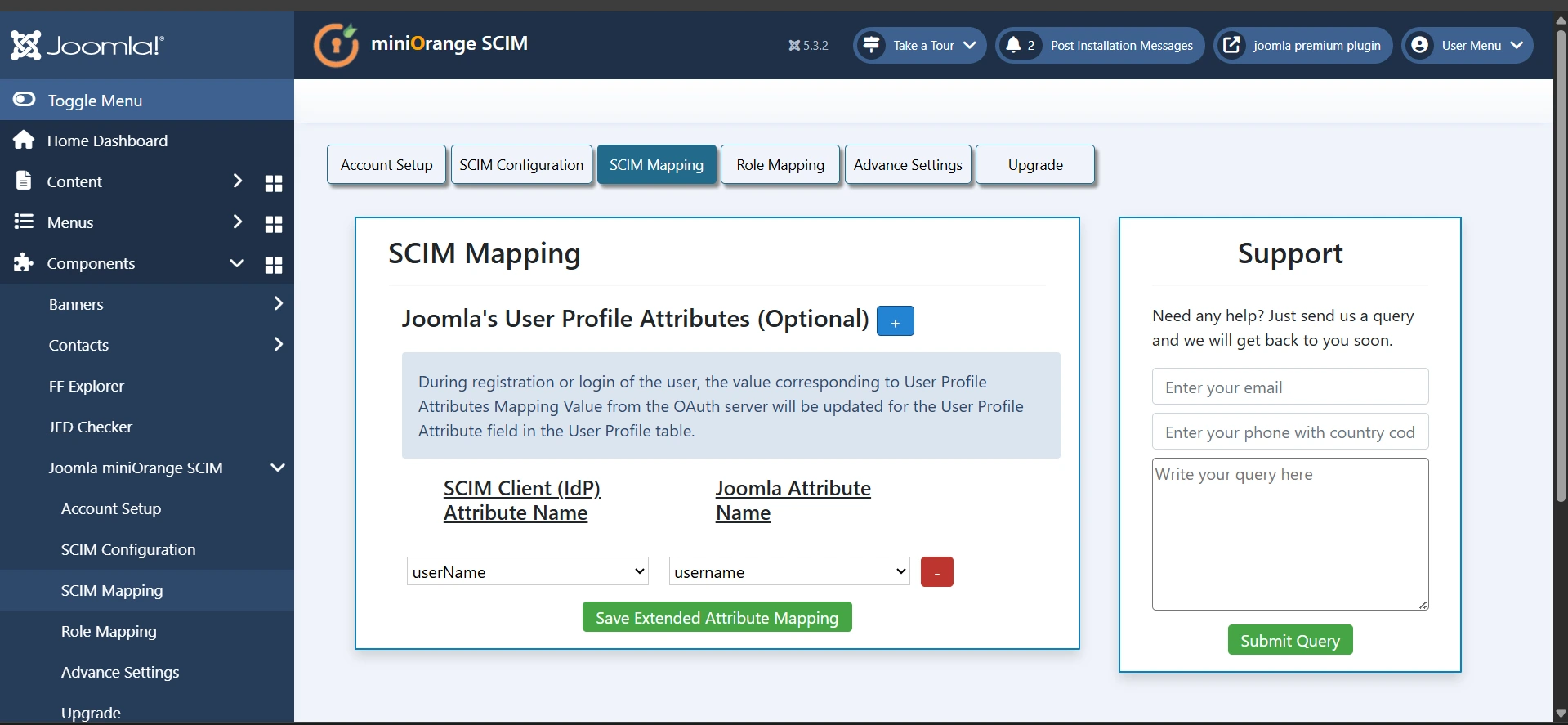
Task: Expand the Contacts submenu arrow
Action: [278, 344]
